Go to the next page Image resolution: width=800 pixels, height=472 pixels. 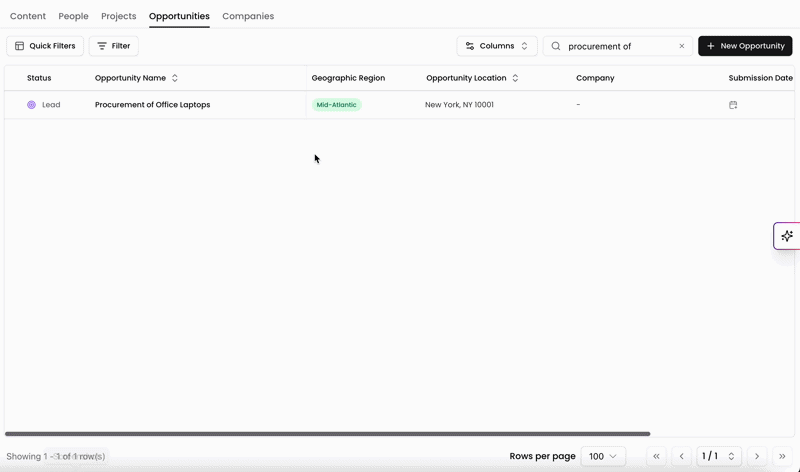pos(757,456)
